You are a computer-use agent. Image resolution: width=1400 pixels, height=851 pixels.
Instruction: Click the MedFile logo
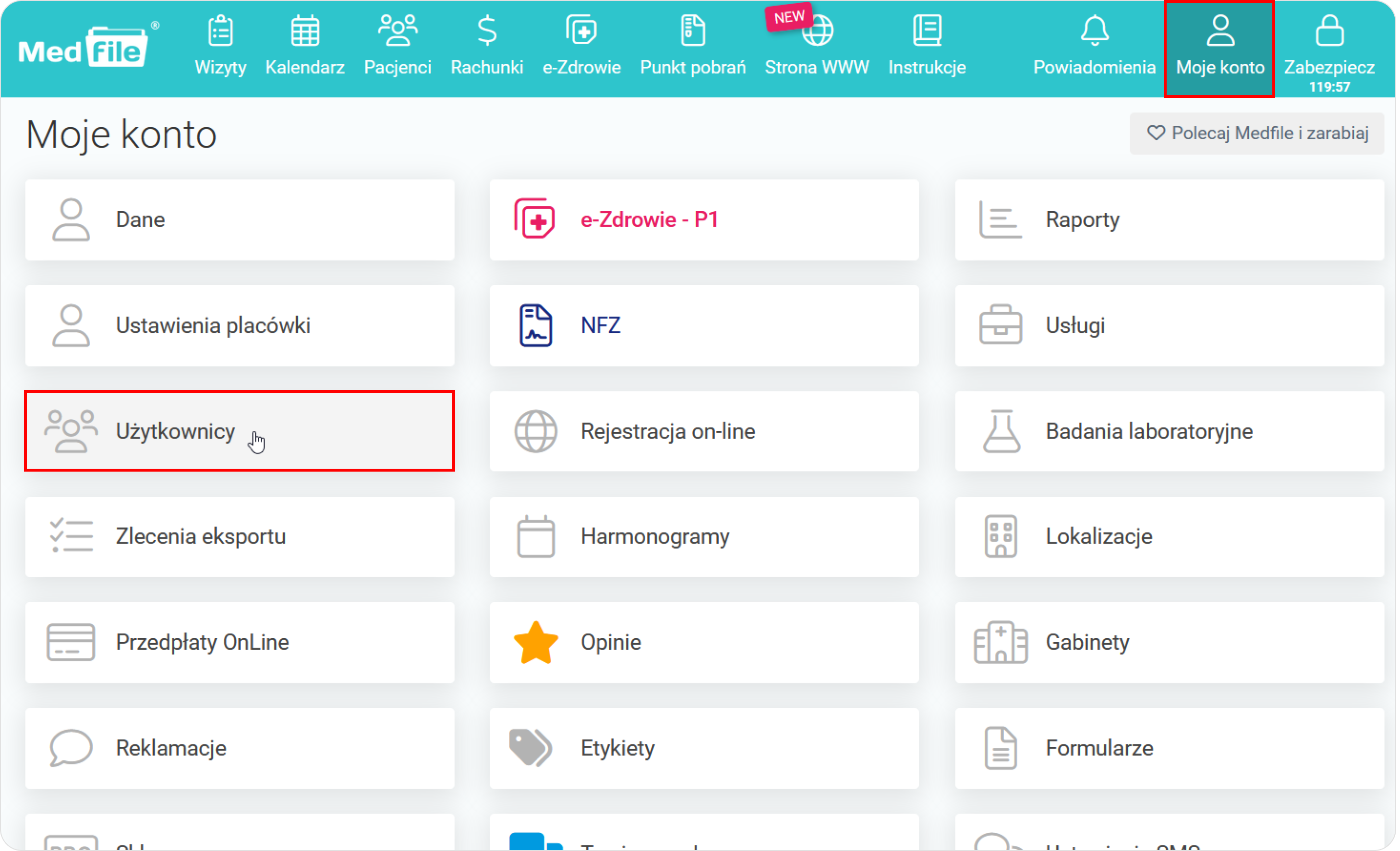88,47
